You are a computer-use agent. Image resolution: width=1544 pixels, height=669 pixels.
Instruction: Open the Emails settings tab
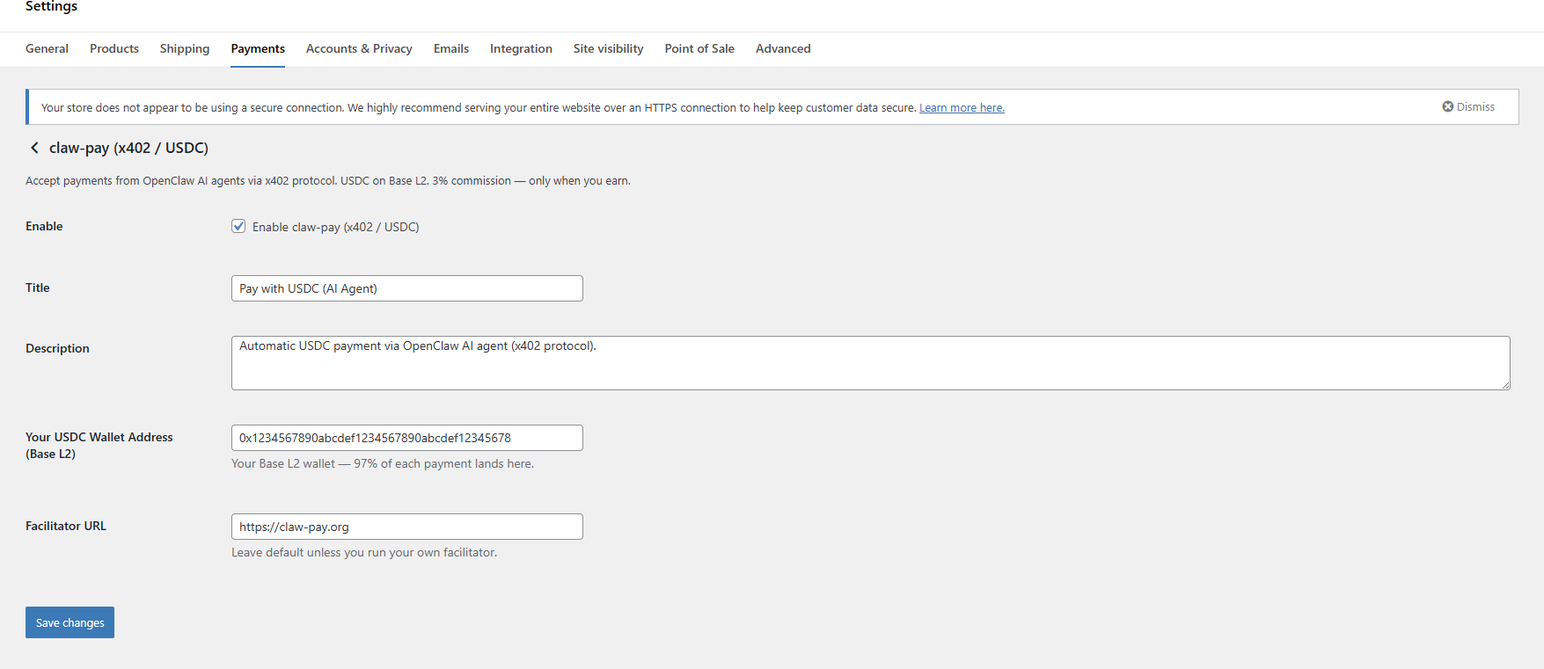(451, 48)
